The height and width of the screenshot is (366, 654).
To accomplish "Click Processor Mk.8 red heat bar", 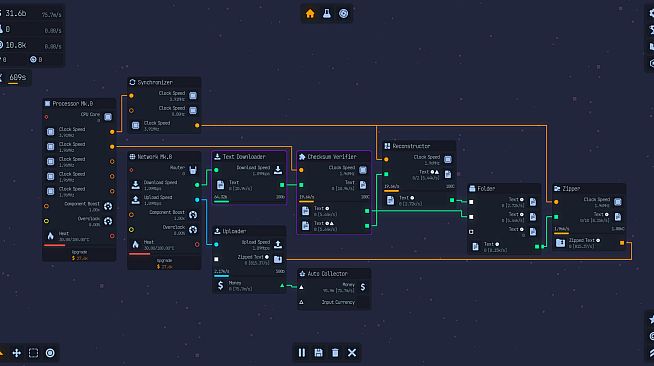I will pyautogui.click(x=55, y=245).
